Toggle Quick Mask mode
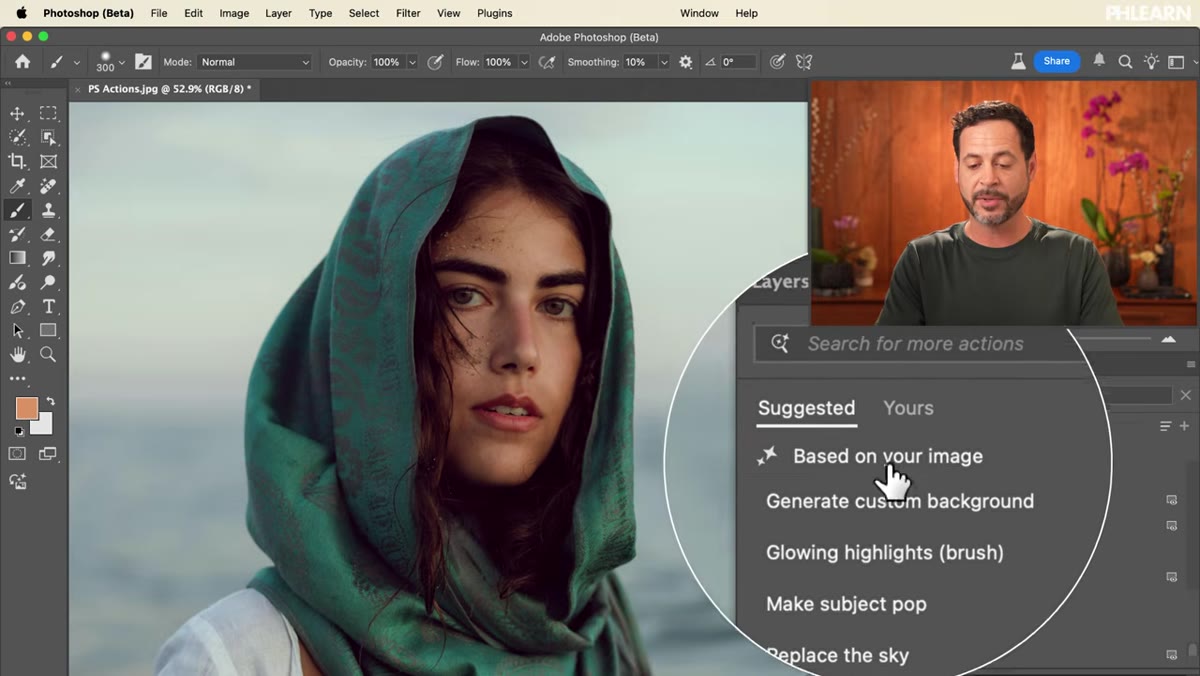The width and height of the screenshot is (1200, 676). [17, 454]
